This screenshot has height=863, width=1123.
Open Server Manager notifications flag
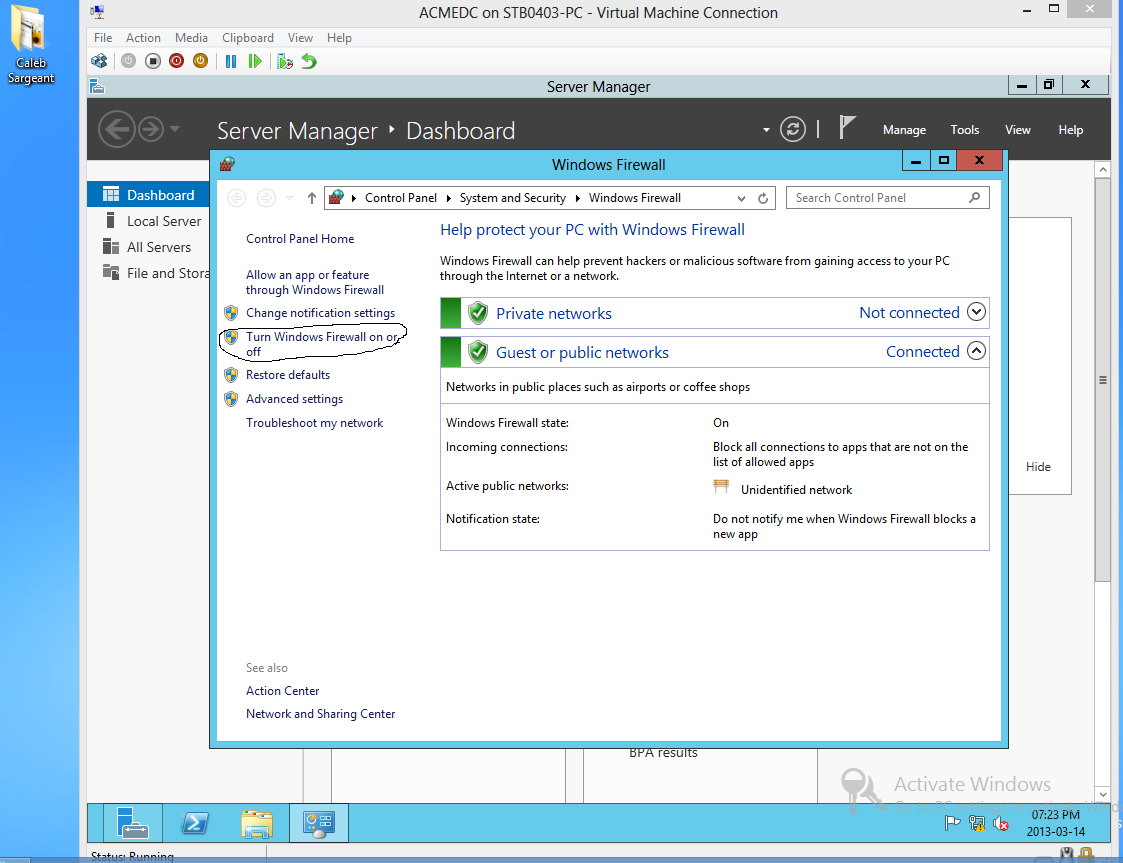coord(847,127)
